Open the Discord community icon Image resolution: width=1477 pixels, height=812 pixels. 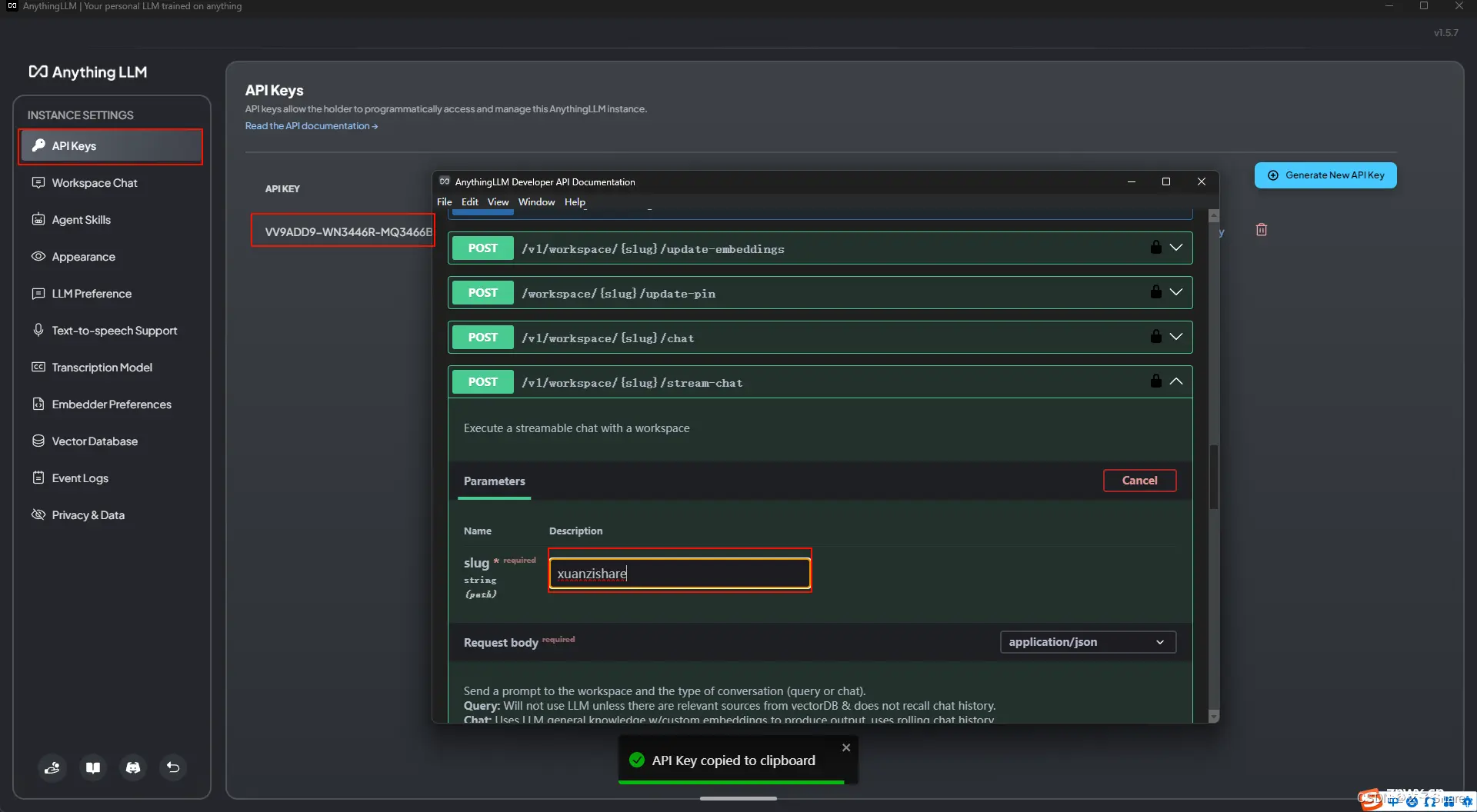click(x=133, y=767)
